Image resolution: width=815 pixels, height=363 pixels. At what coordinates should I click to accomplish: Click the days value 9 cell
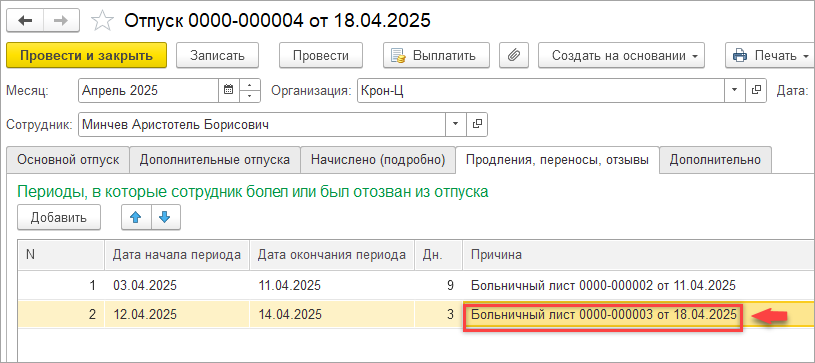(x=438, y=285)
